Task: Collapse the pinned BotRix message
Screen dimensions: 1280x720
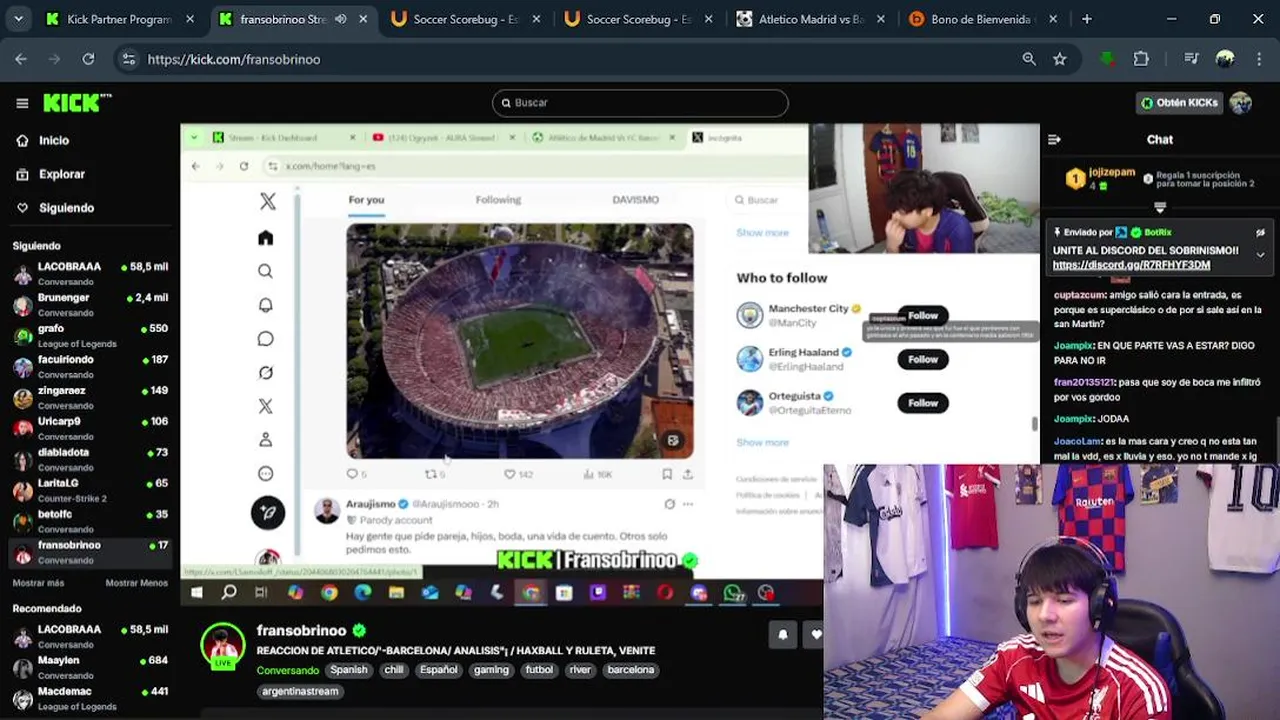Action: coord(1260,254)
